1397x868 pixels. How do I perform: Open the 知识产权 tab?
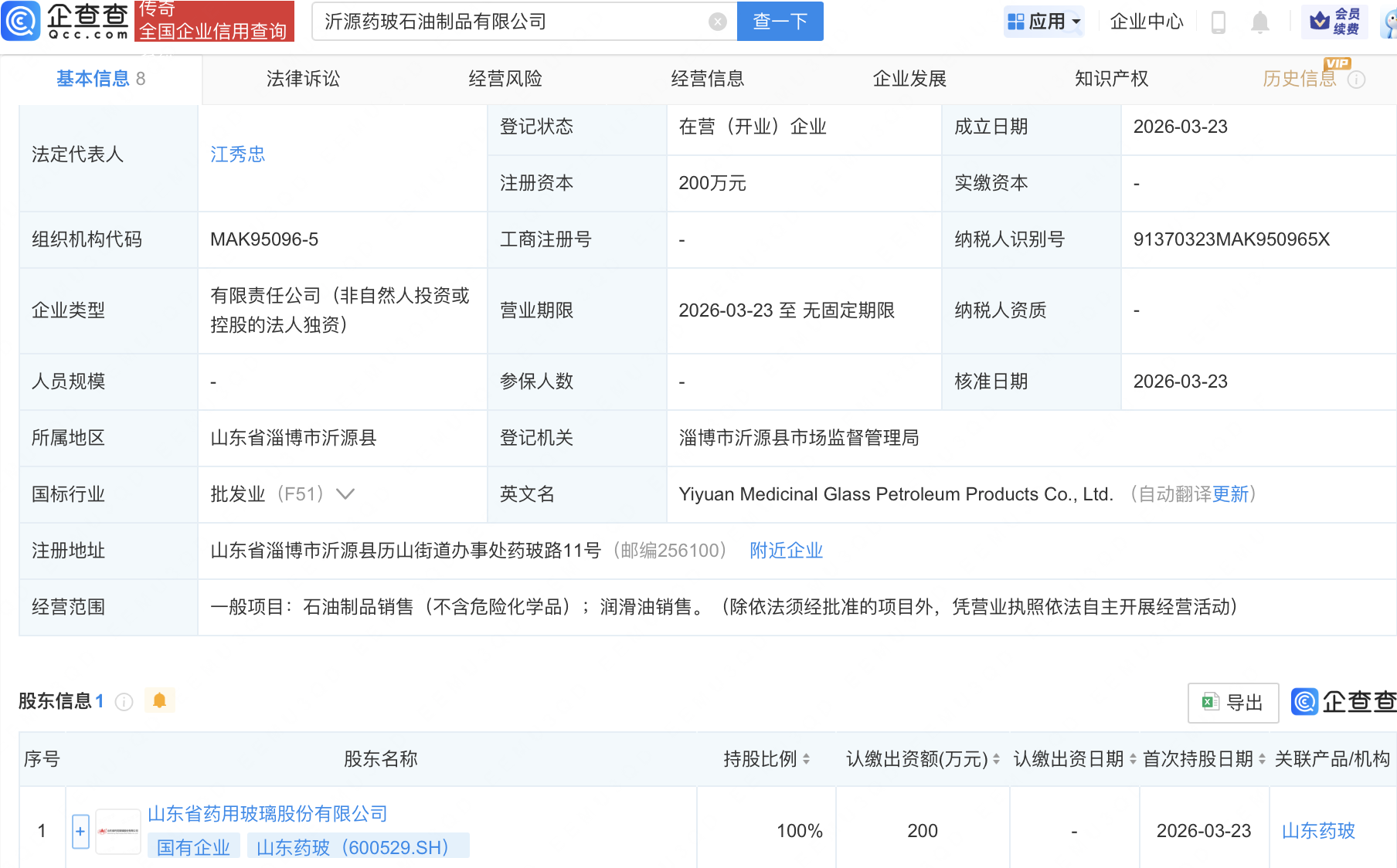[x=1110, y=78]
